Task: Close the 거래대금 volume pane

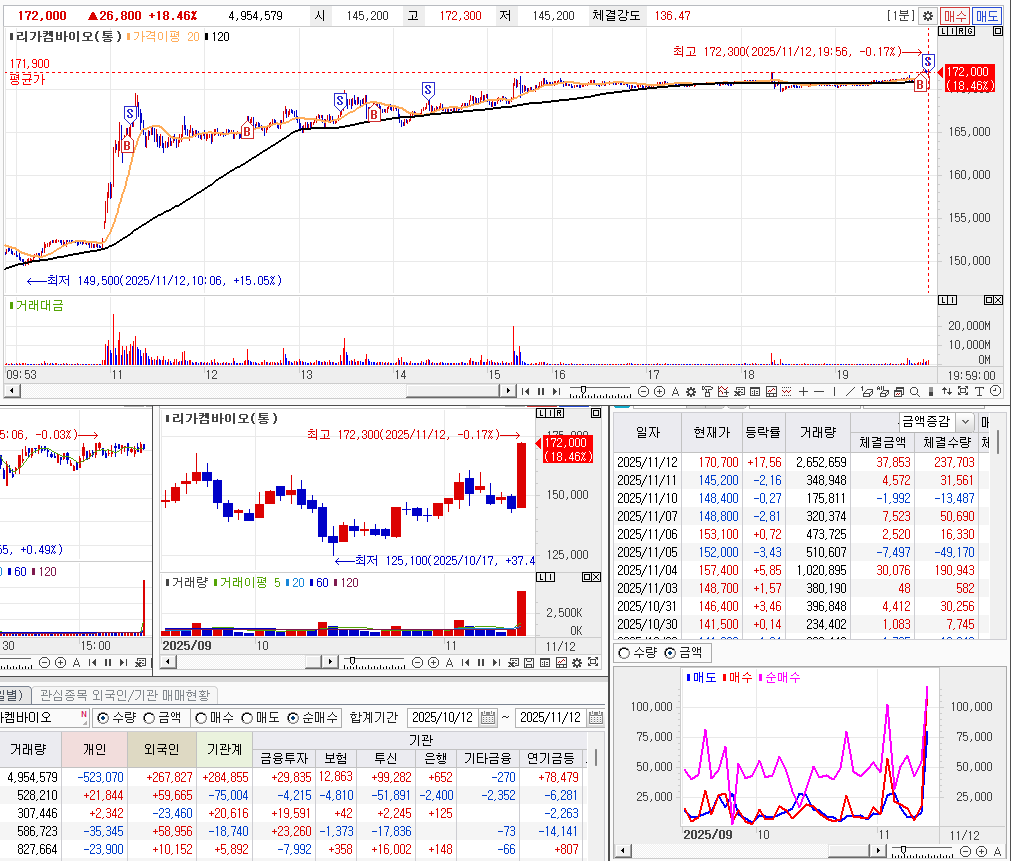Action: (x=998, y=300)
